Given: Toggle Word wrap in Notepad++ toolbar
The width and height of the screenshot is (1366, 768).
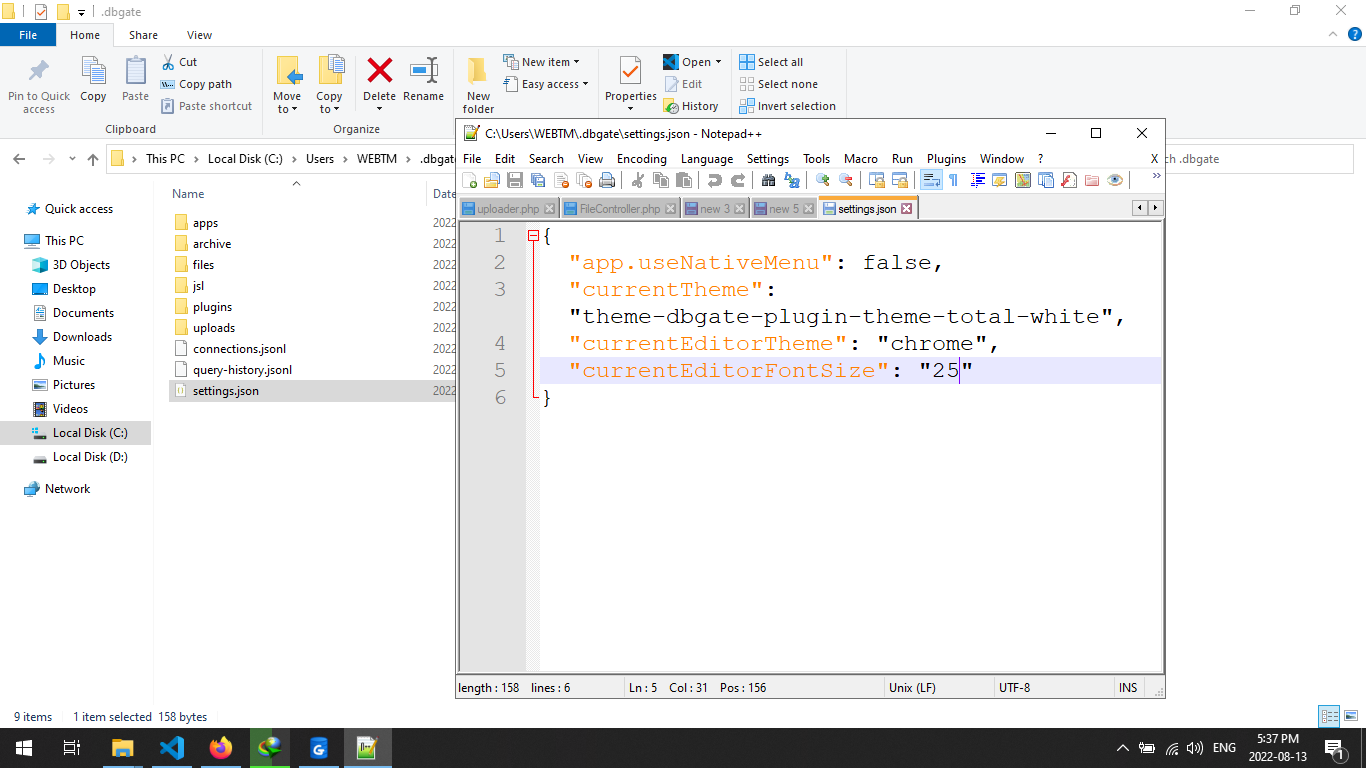Looking at the screenshot, I should pyautogui.click(x=932, y=180).
